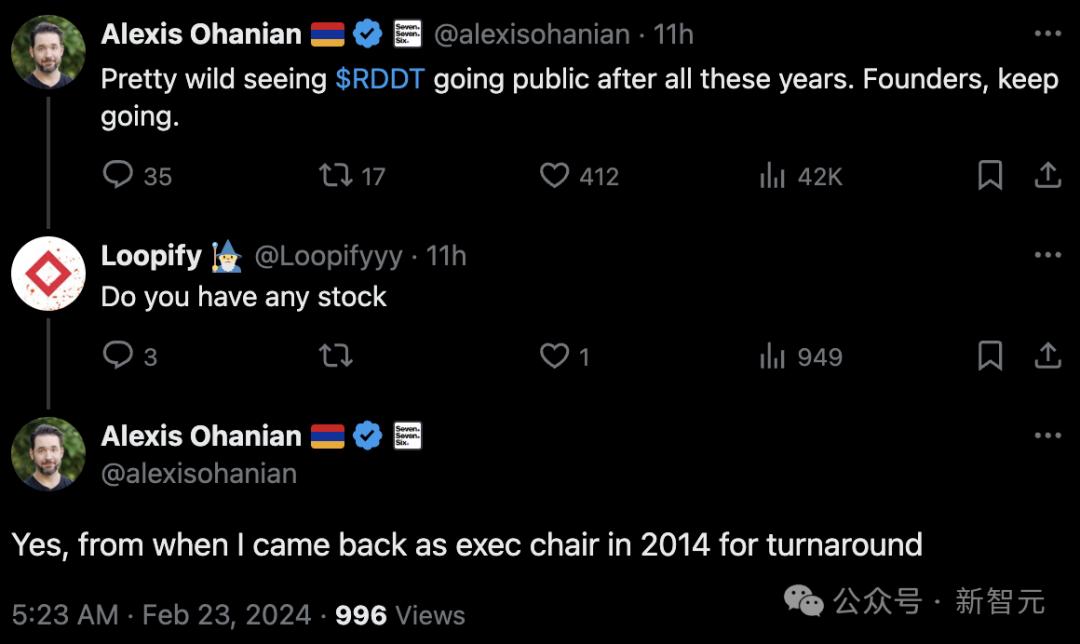Reply to Alexis Ohanian's $RDDT tweet
Screen dimensions: 1080x644
pos(119,176)
